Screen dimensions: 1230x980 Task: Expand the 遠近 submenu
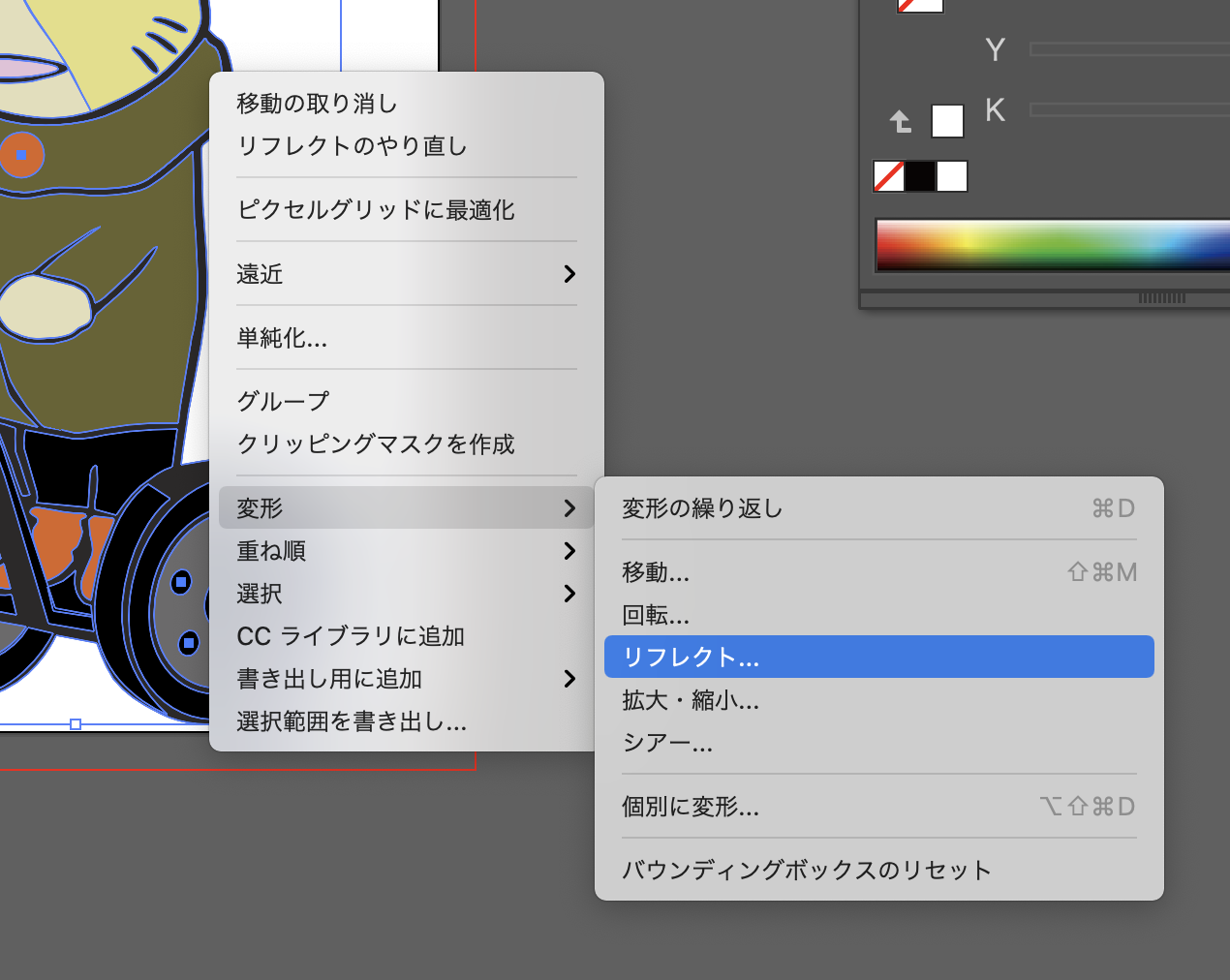[x=406, y=274]
